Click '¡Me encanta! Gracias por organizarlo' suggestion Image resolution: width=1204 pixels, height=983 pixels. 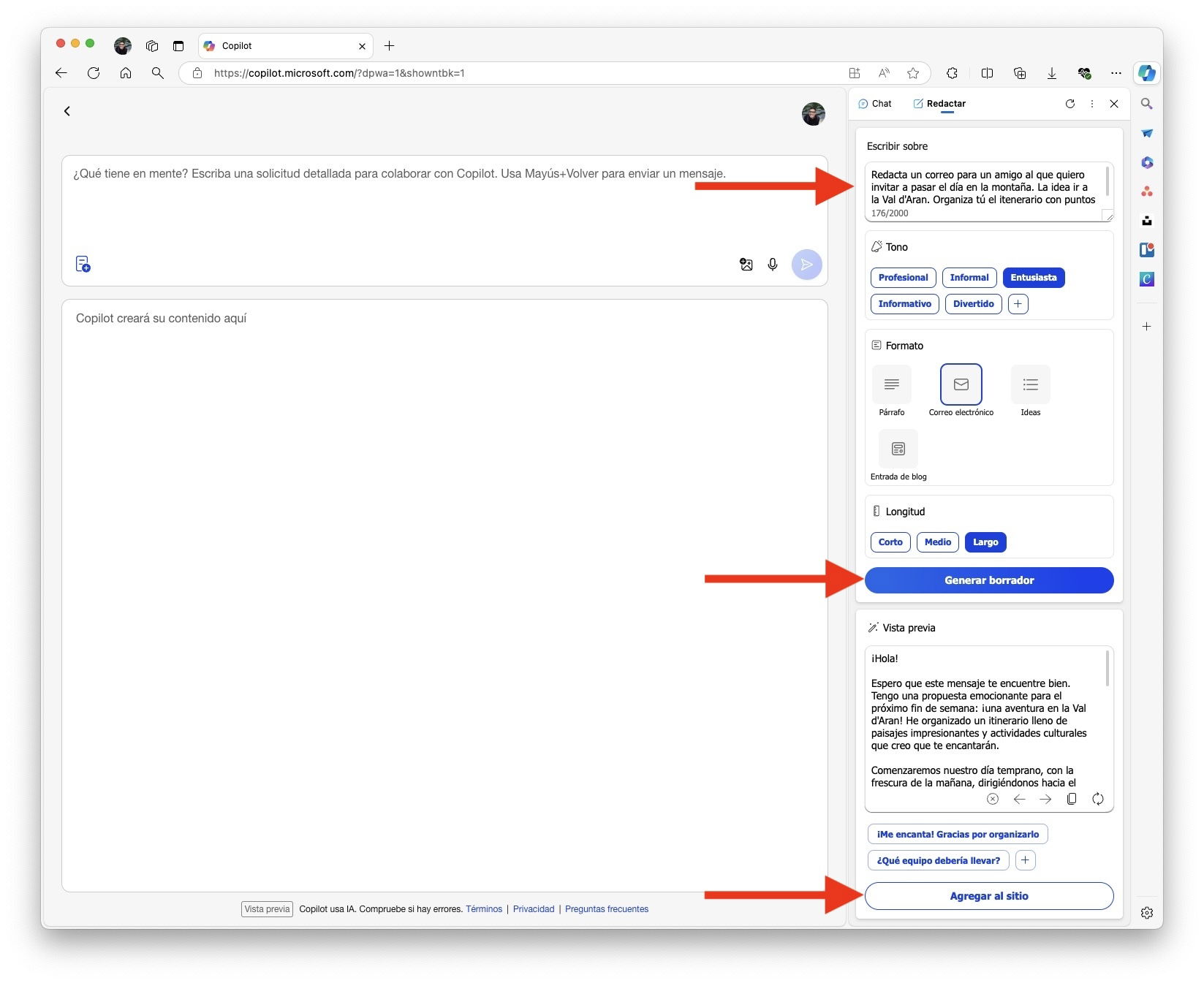tap(957, 835)
